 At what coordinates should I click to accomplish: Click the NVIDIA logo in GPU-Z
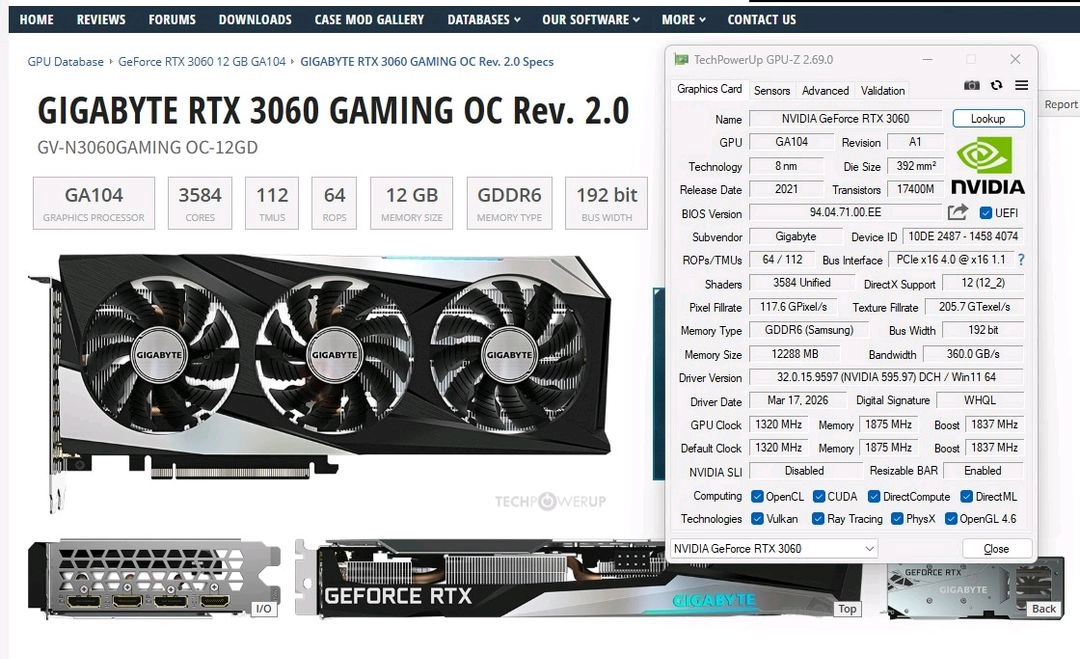tap(988, 165)
